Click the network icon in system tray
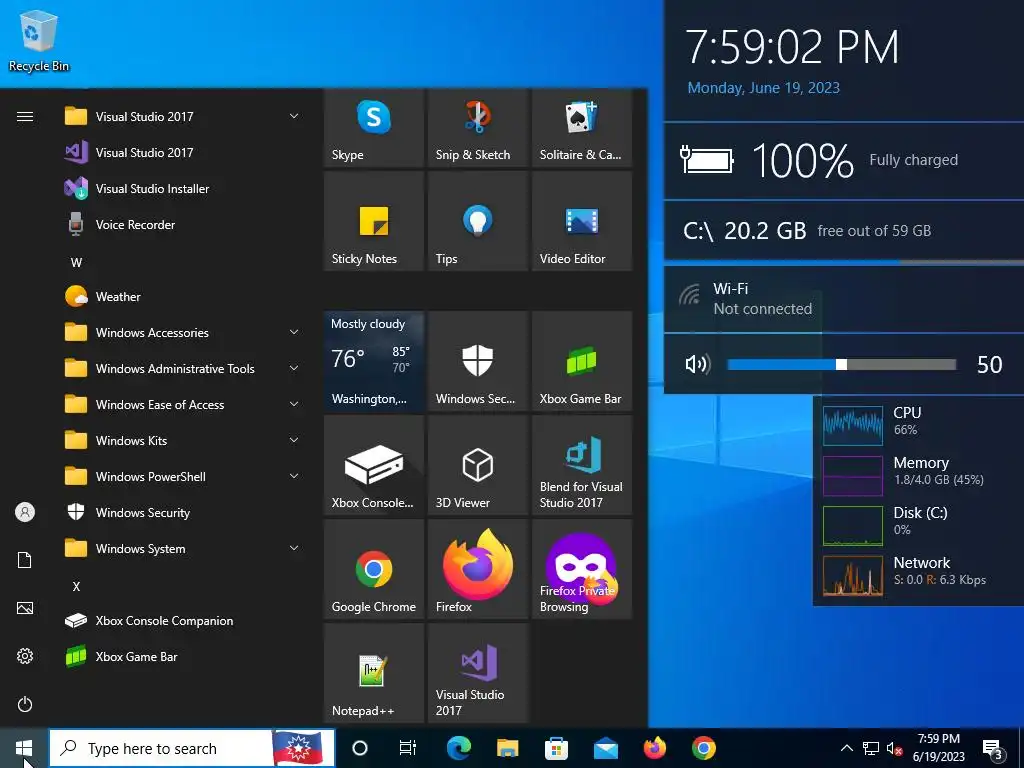The image size is (1024, 768). point(871,748)
